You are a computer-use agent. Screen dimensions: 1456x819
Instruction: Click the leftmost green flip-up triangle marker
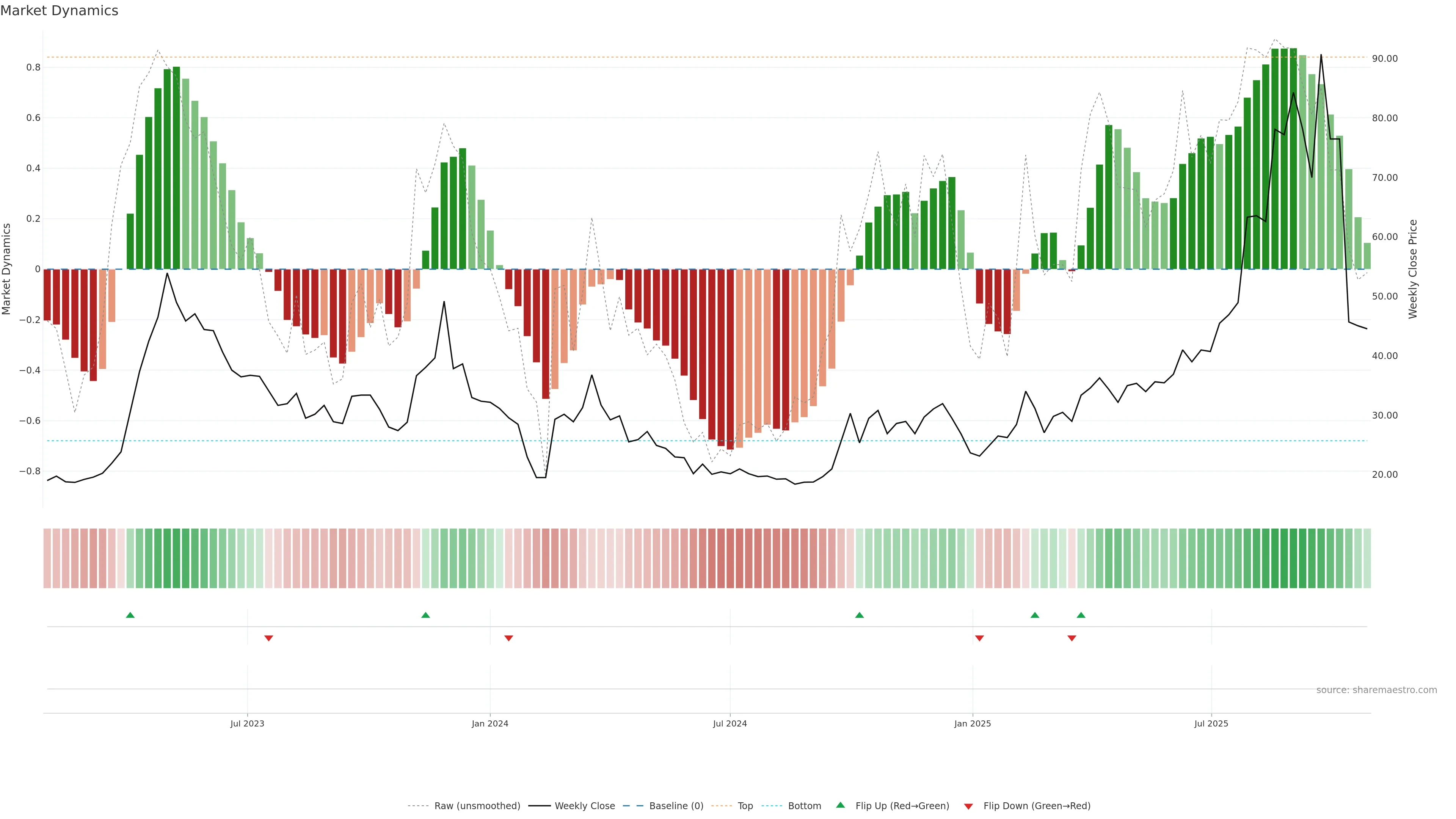click(x=130, y=615)
